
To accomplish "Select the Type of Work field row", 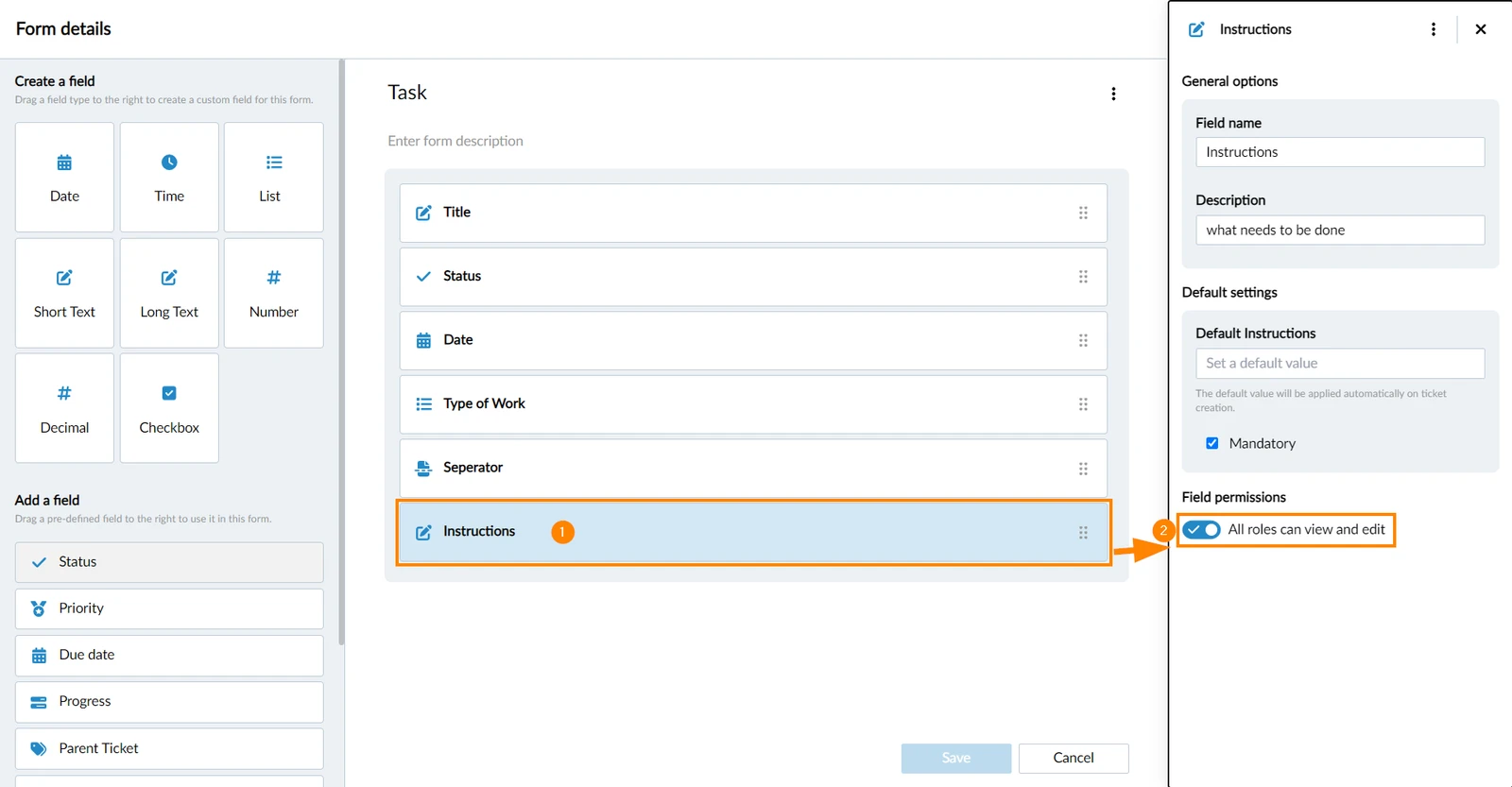I will click(753, 404).
